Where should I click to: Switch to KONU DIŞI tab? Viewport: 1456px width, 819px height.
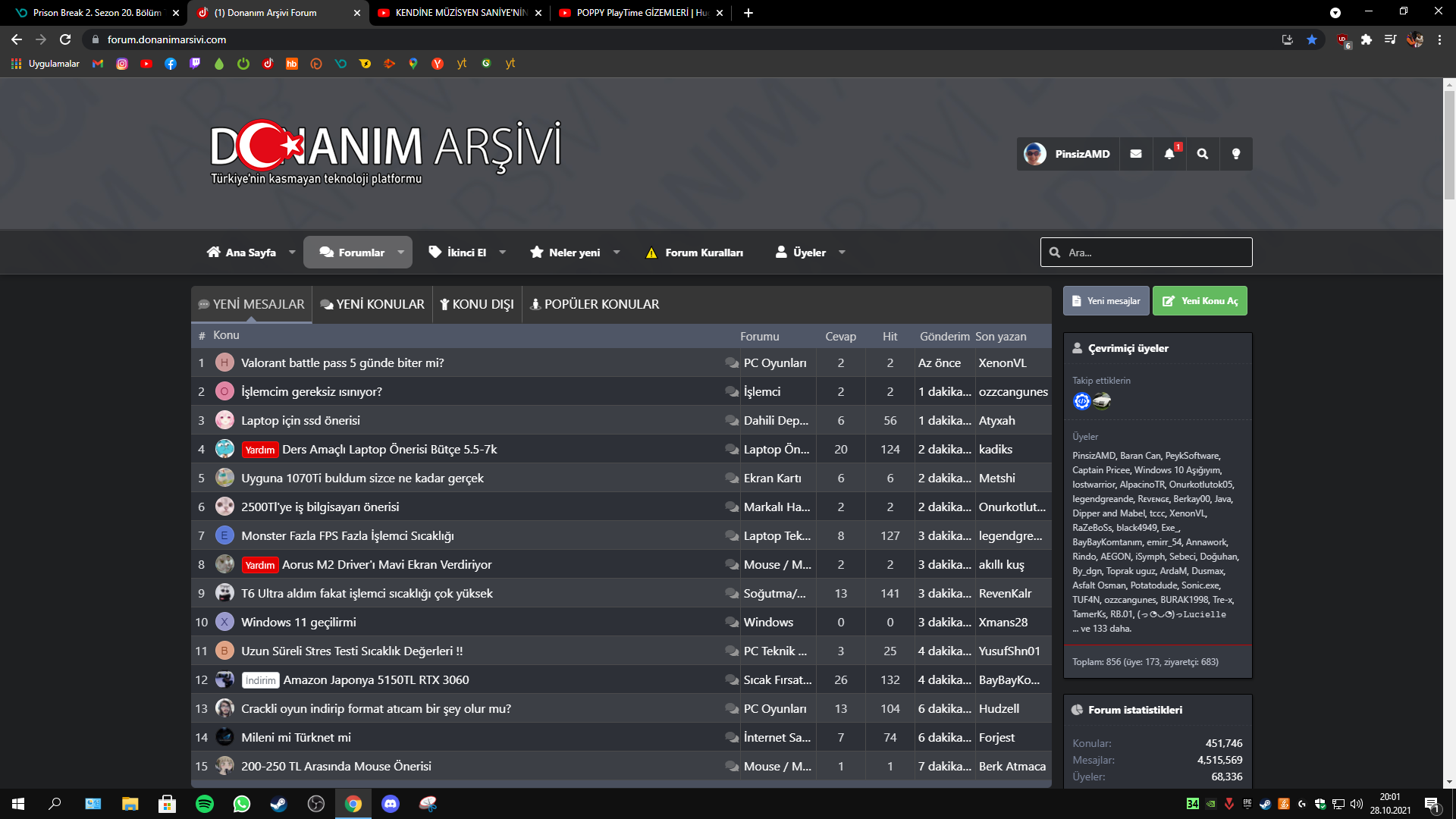pyautogui.click(x=477, y=304)
